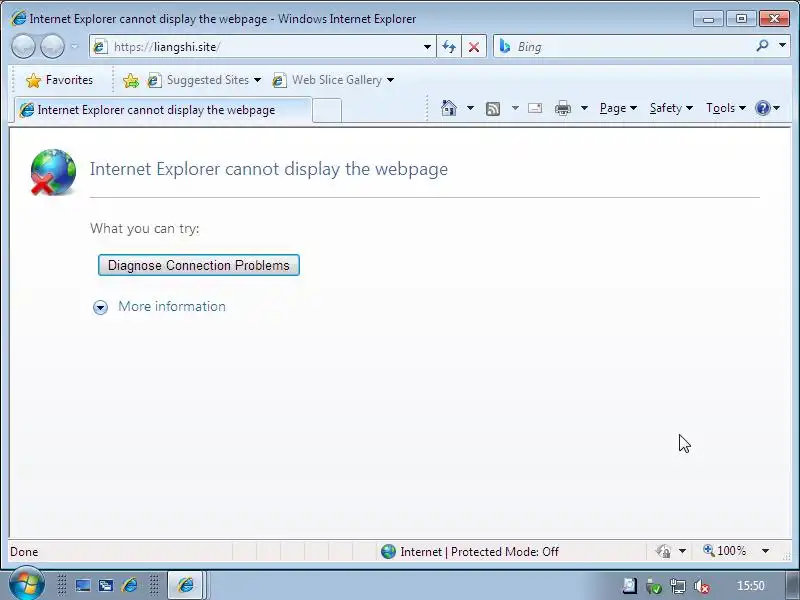Click the green check security tray icon

coord(654,587)
